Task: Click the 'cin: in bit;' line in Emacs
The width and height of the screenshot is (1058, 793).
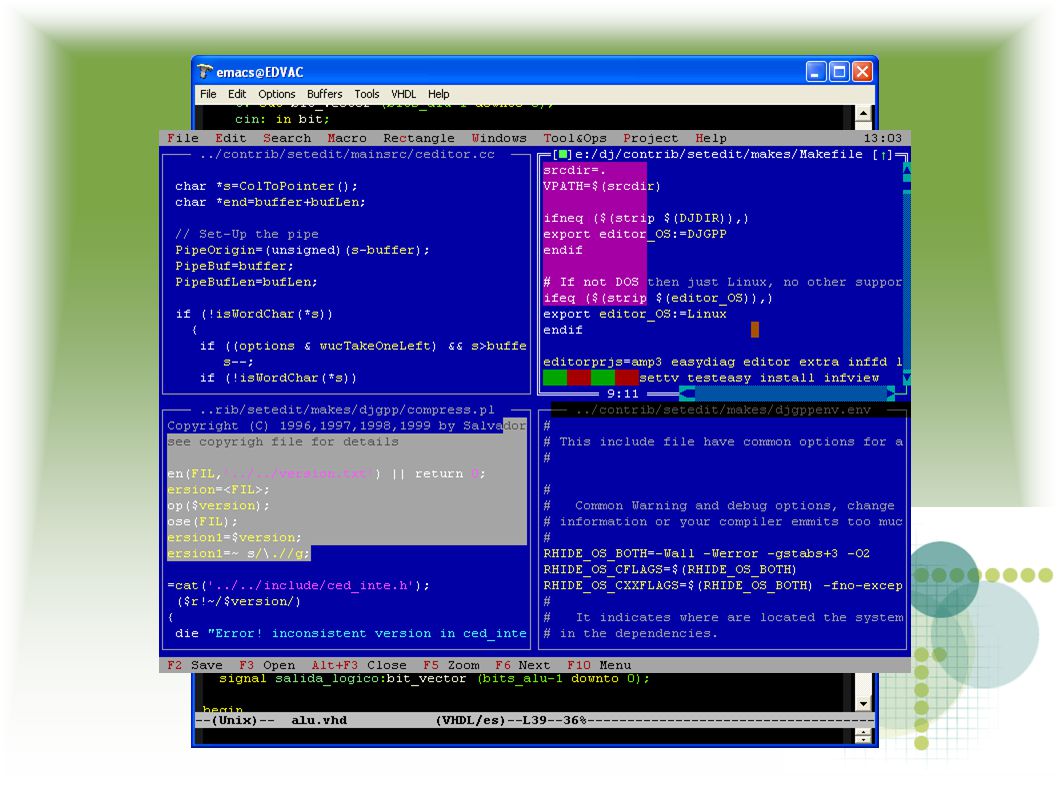Action: point(282,119)
